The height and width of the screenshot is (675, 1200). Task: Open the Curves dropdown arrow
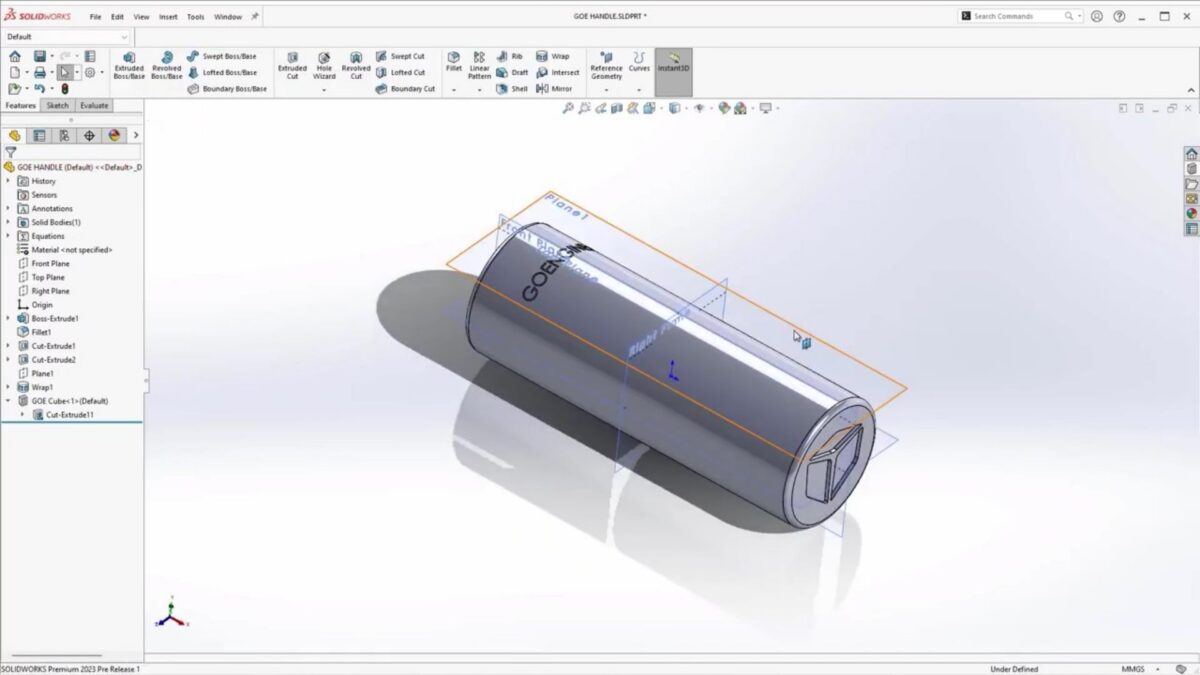639,91
